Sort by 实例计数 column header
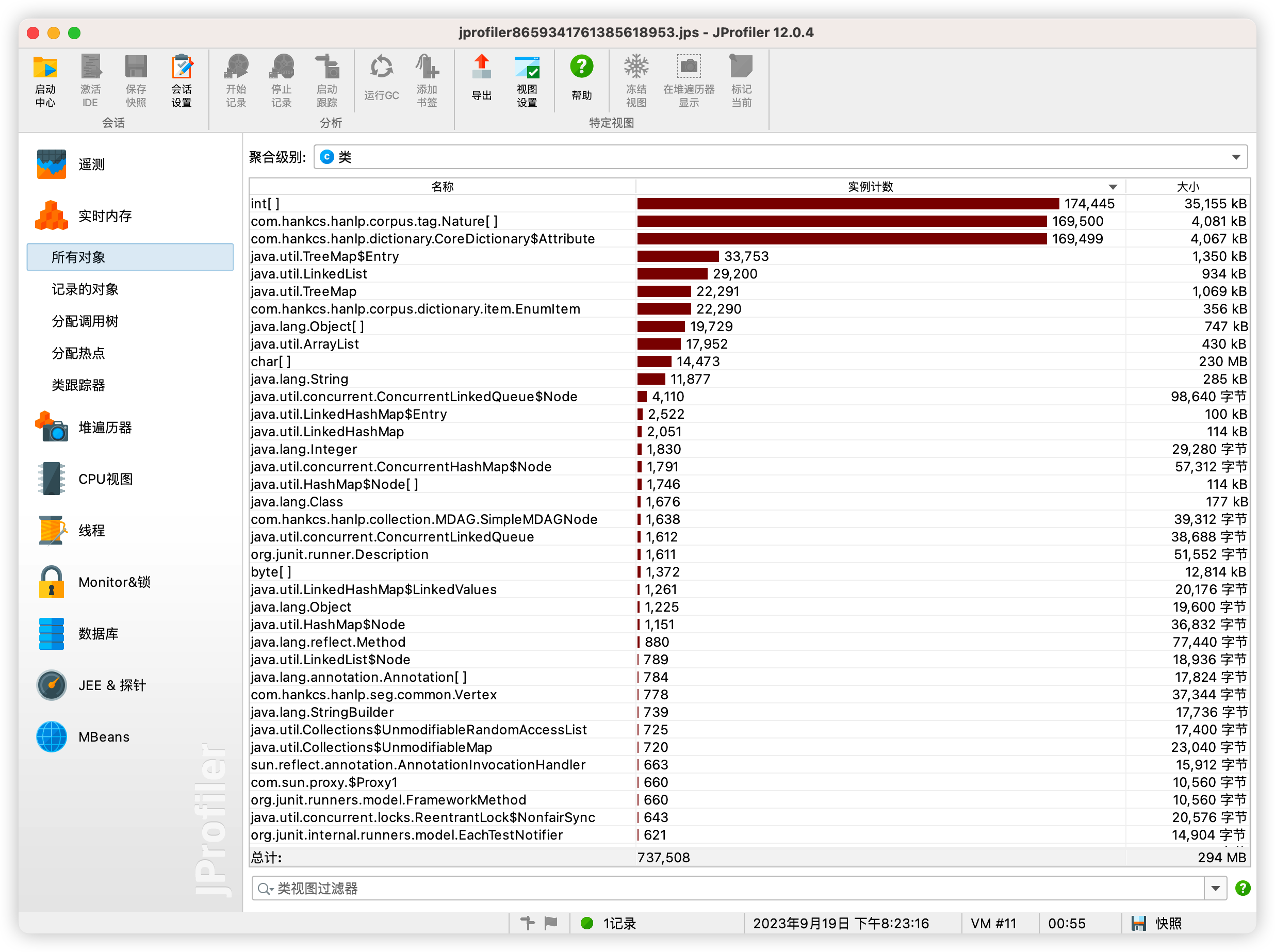1275x952 pixels. (870, 187)
